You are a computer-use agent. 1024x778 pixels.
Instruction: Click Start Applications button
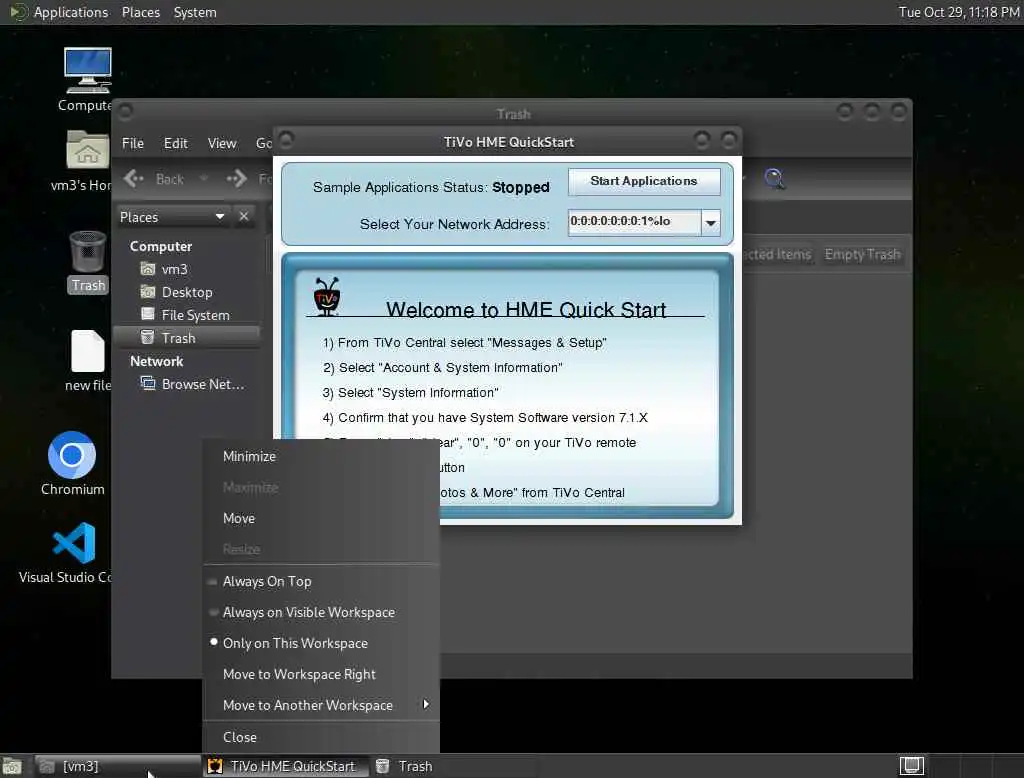click(643, 181)
